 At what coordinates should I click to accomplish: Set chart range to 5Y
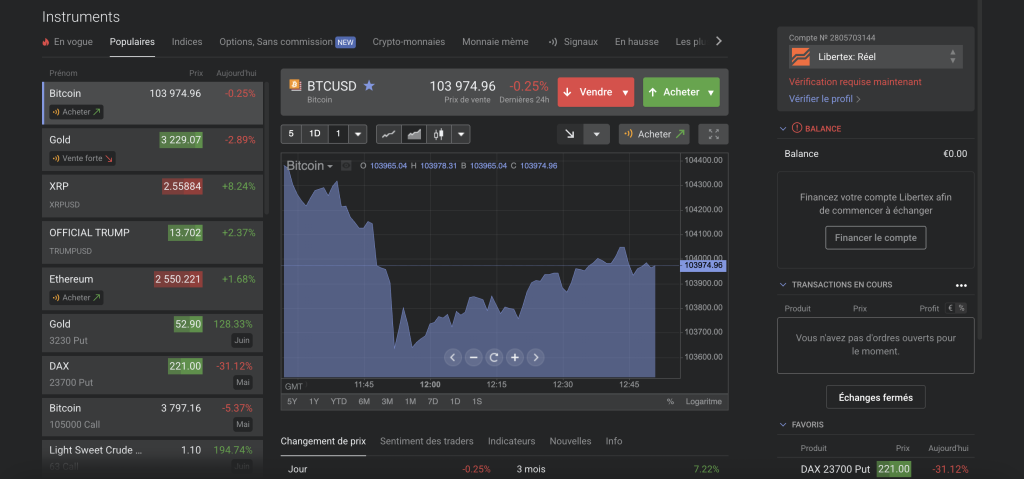(292, 401)
